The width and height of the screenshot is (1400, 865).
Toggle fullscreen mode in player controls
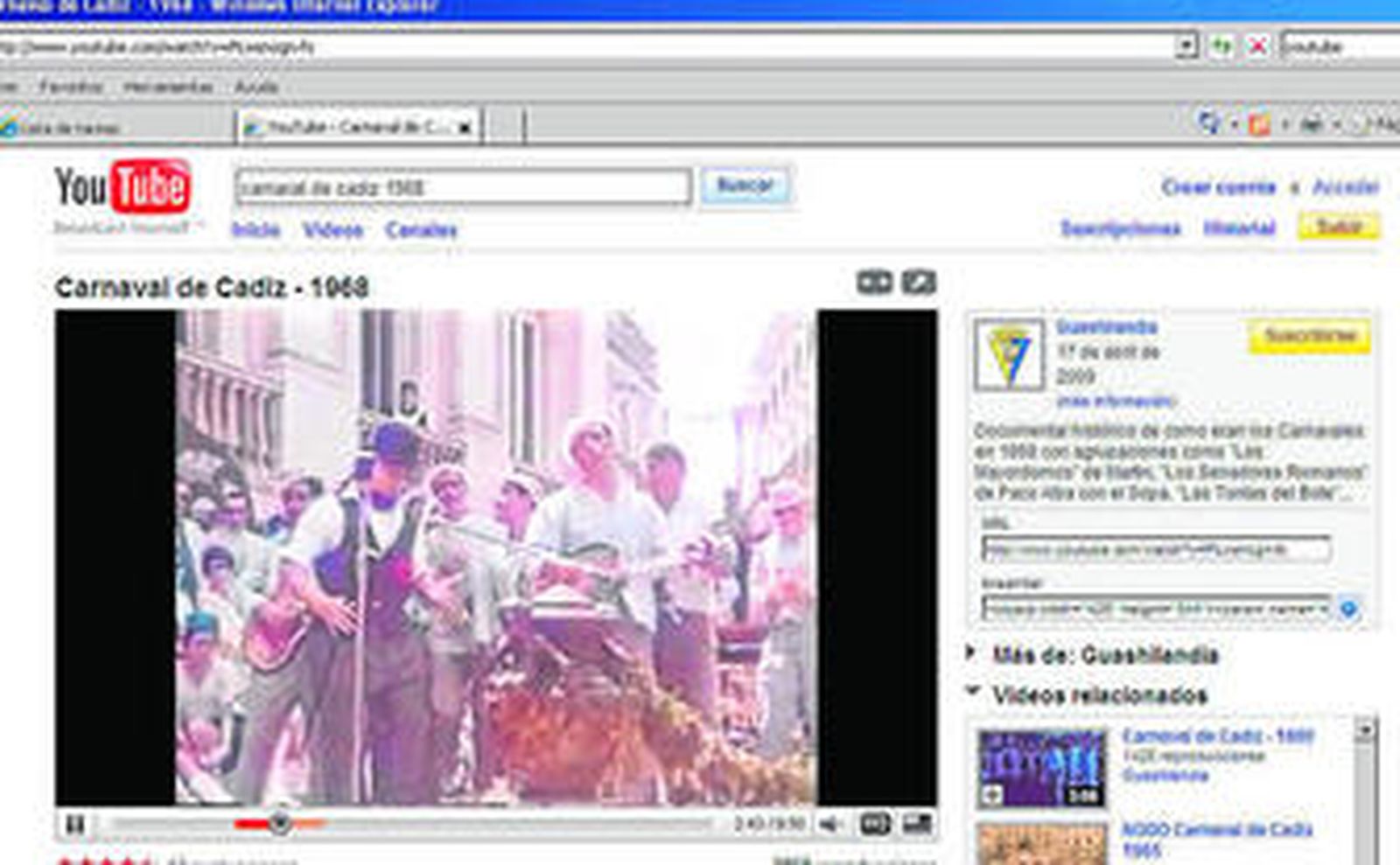(917, 824)
